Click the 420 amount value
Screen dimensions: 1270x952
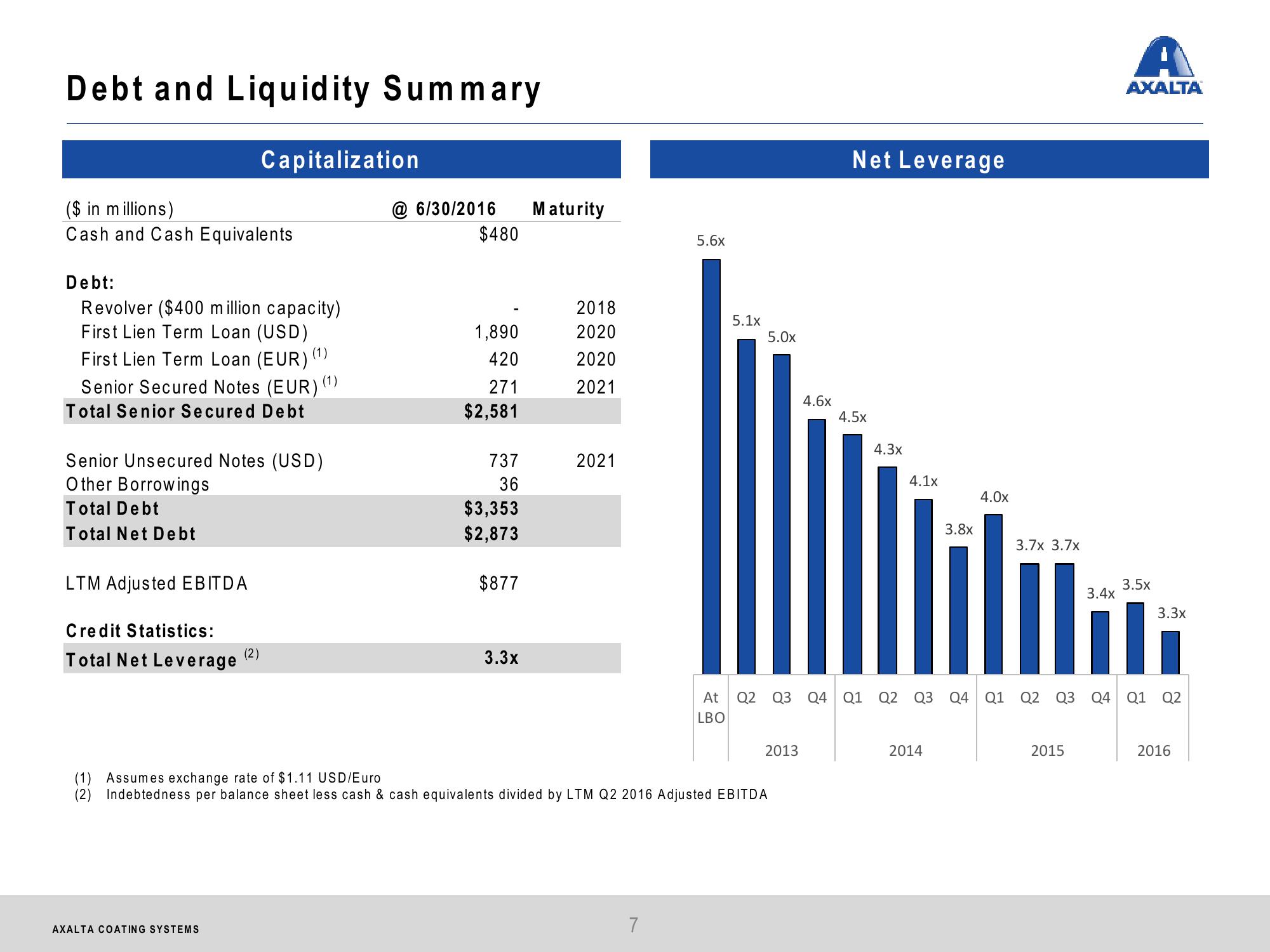(504, 359)
